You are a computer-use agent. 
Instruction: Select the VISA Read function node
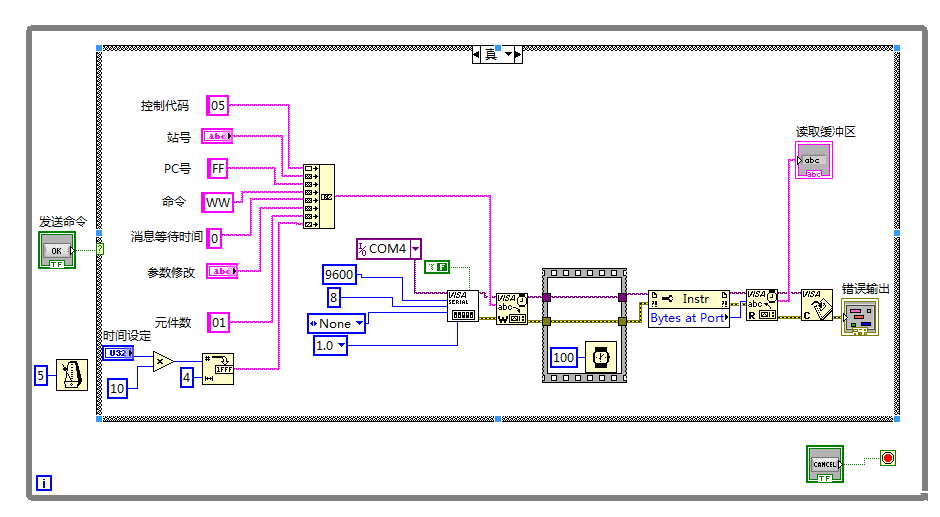pyautogui.click(x=761, y=305)
